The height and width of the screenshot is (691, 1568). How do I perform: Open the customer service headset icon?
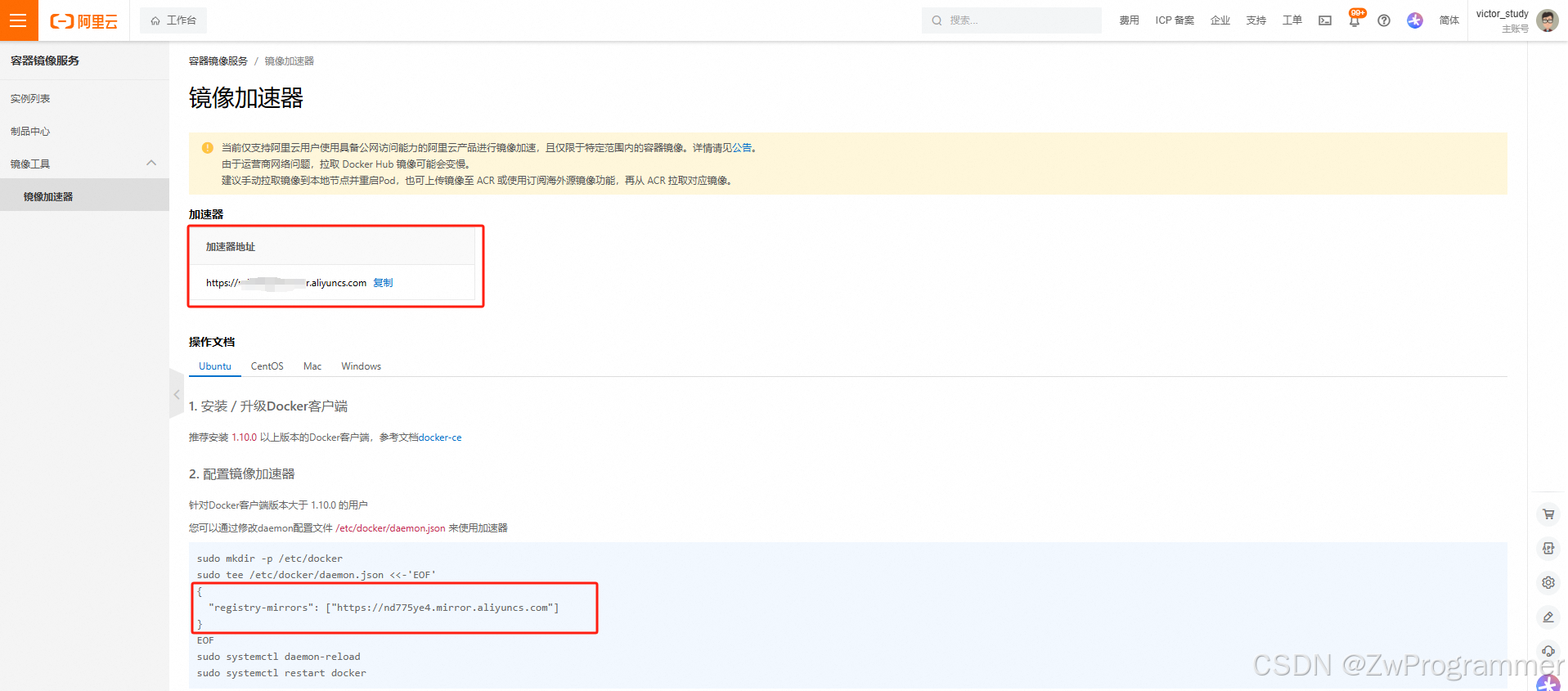1548,652
